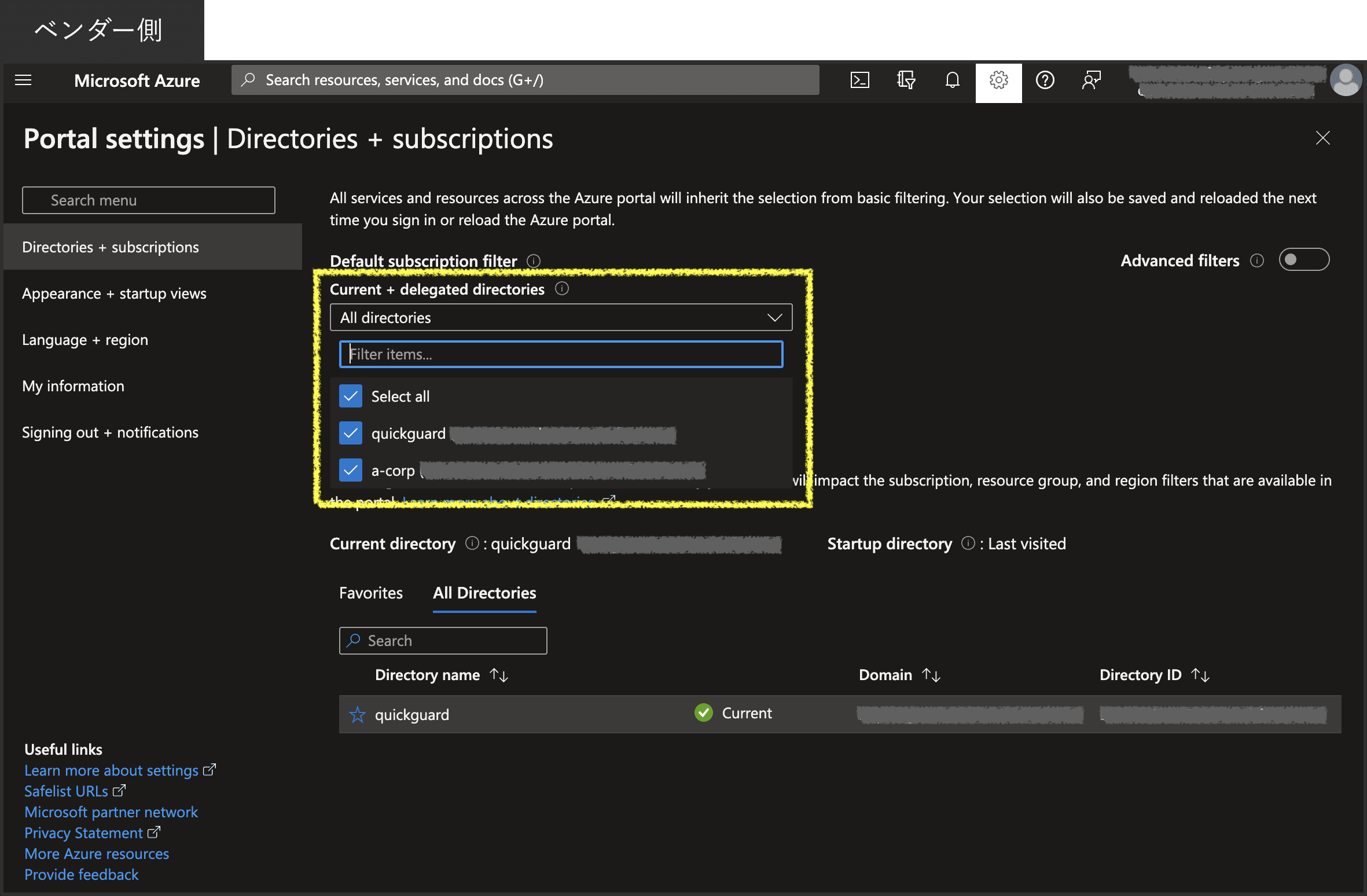The image size is (1367, 896).
Task: Open the notifications bell
Action: (952, 80)
